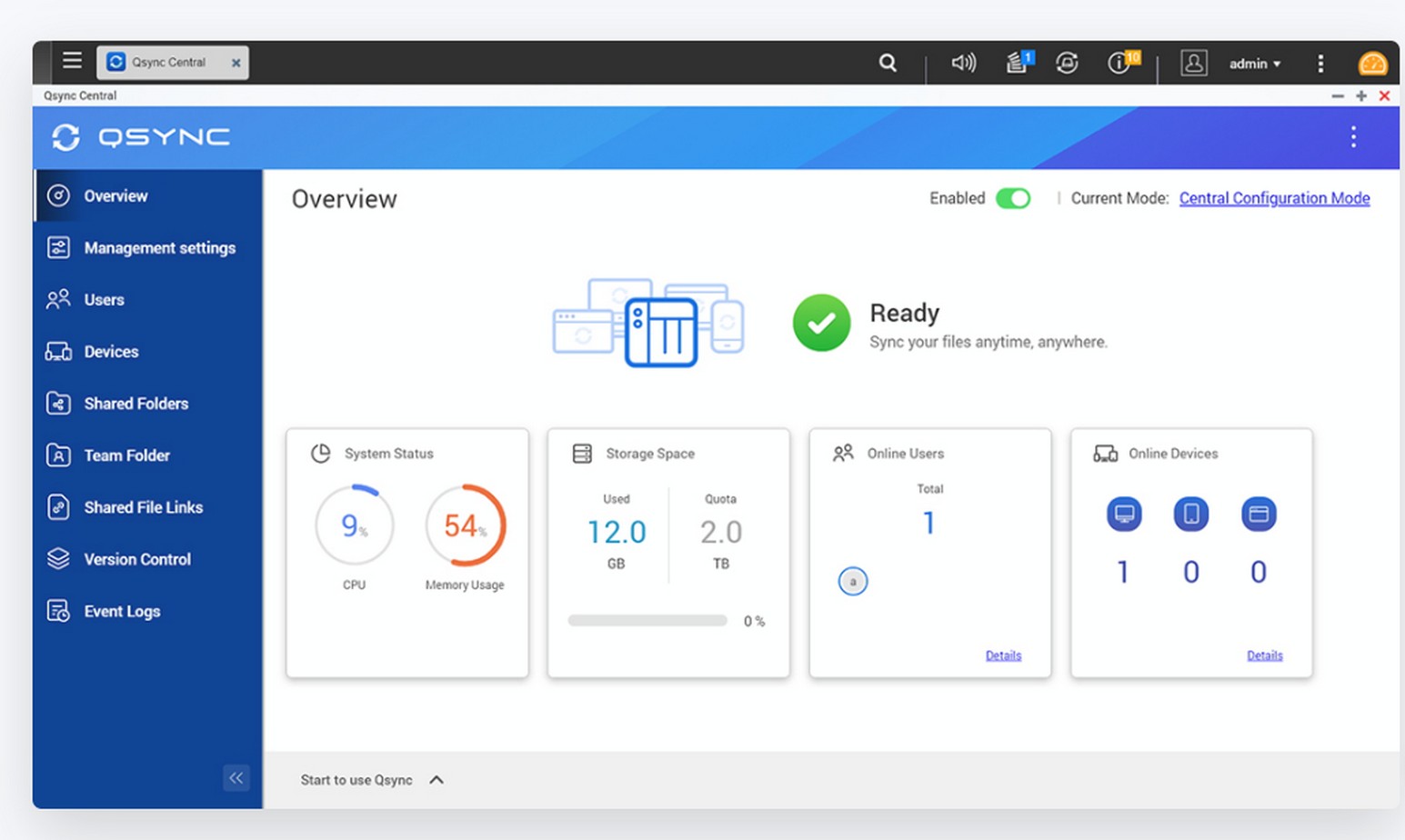Click the Overview page heading
This screenshot has height=840, width=1405.
[x=344, y=199]
